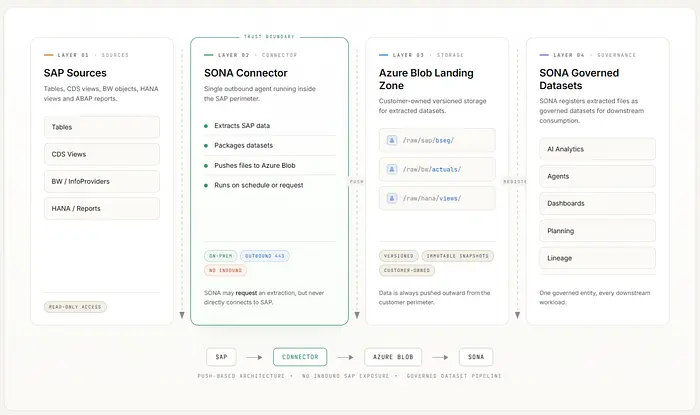Click the 'Azure Blob Landing Zone' heading

click(x=426, y=79)
